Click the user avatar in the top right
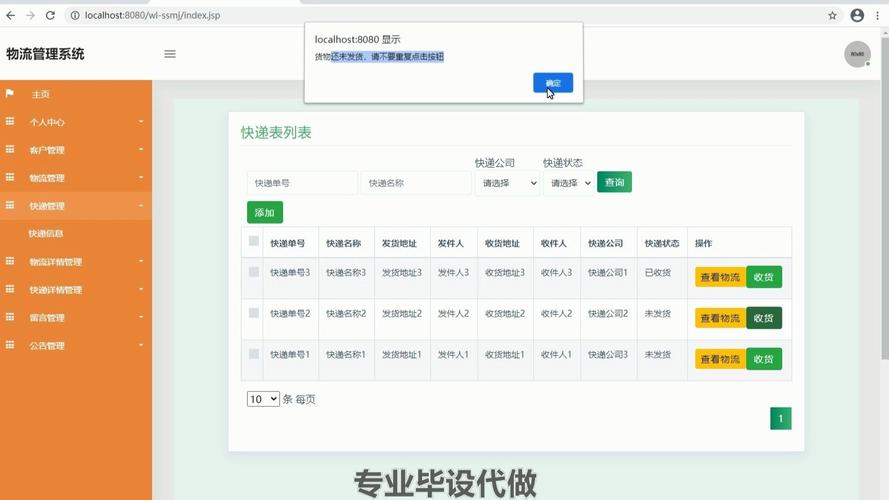889x500 pixels. (x=857, y=54)
